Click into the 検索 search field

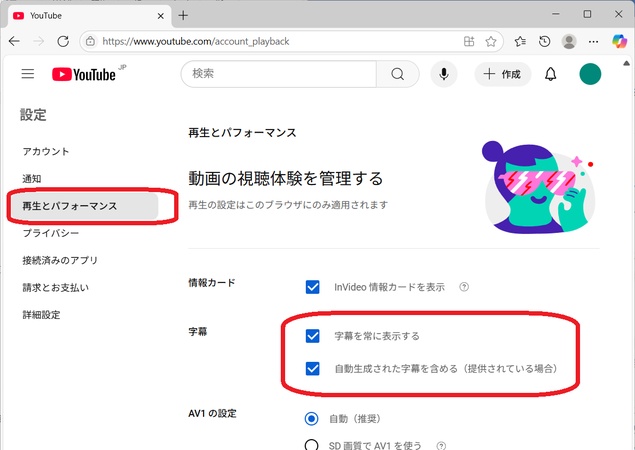[279, 74]
